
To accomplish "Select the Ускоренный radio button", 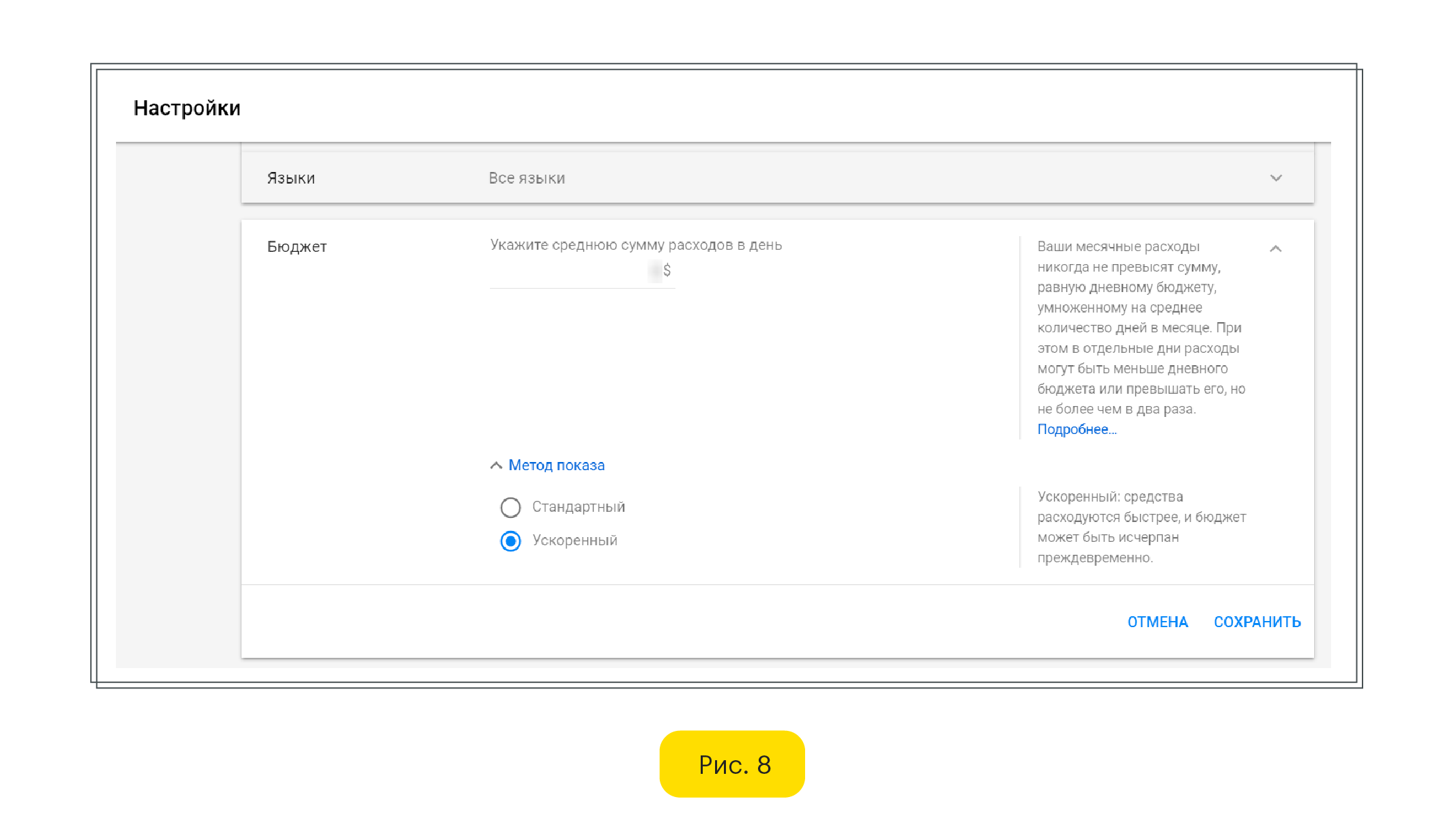I will [x=510, y=541].
